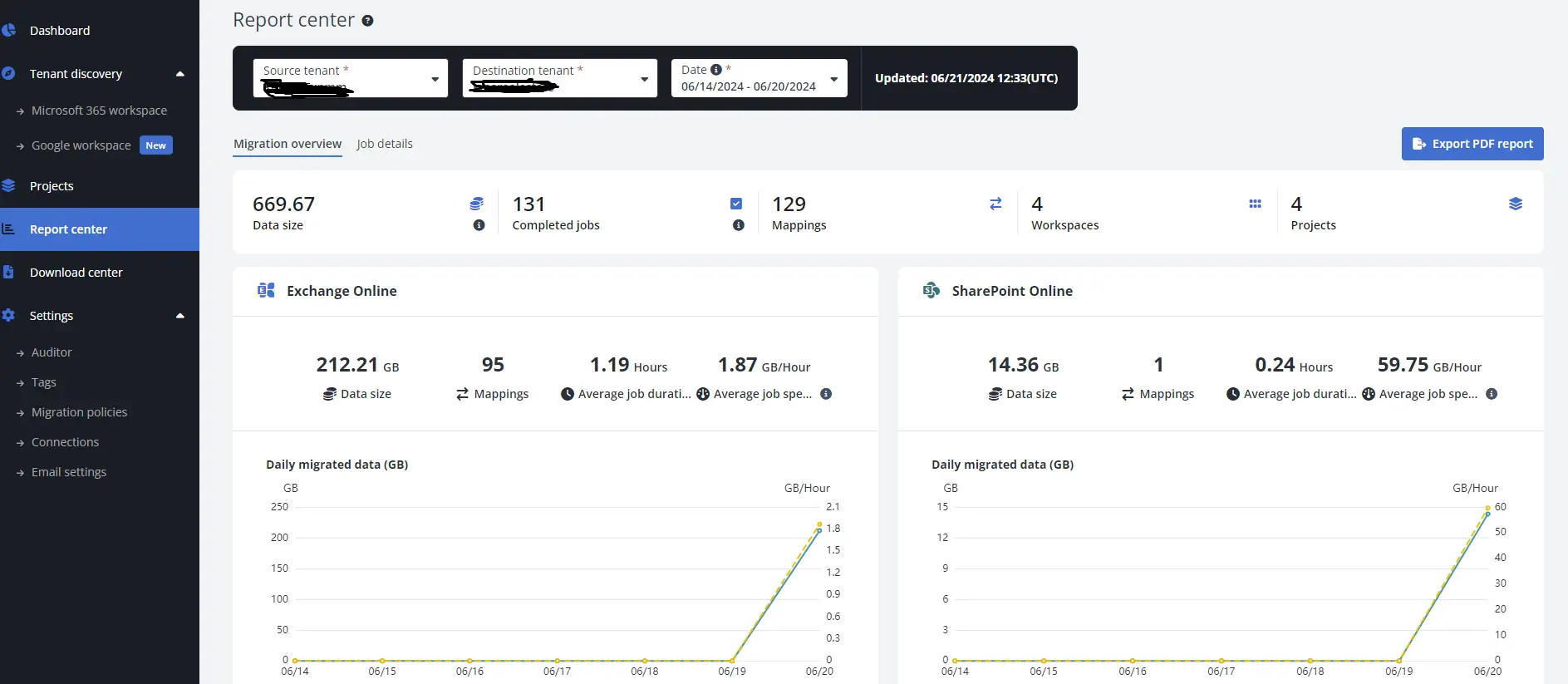
Task: Click 06/20 data point on Exchange chart
Action: click(819, 529)
